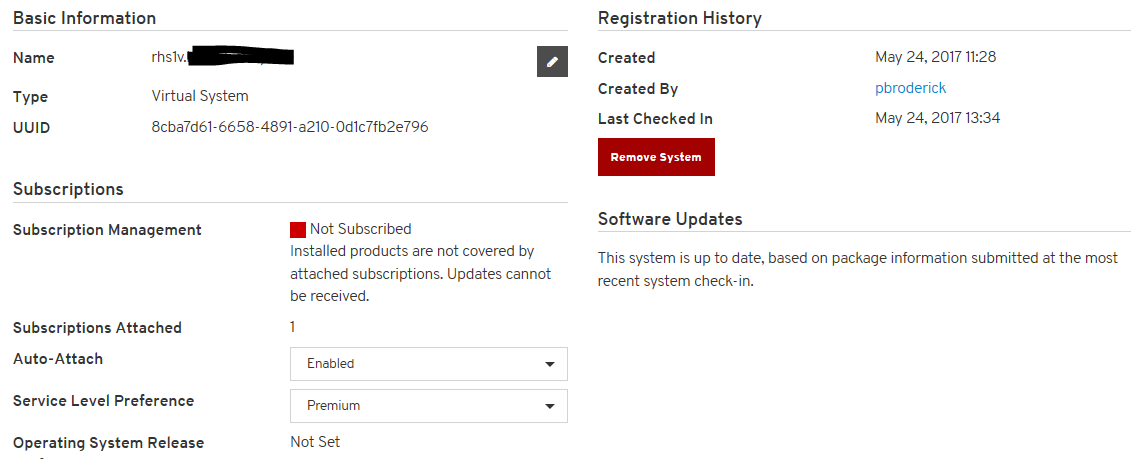Image resolution: width=1131 pixels, height=459 pixels.
Task: Open the Auto-Attach dropdown set to Enabled
Action: [x=428, y=364]
